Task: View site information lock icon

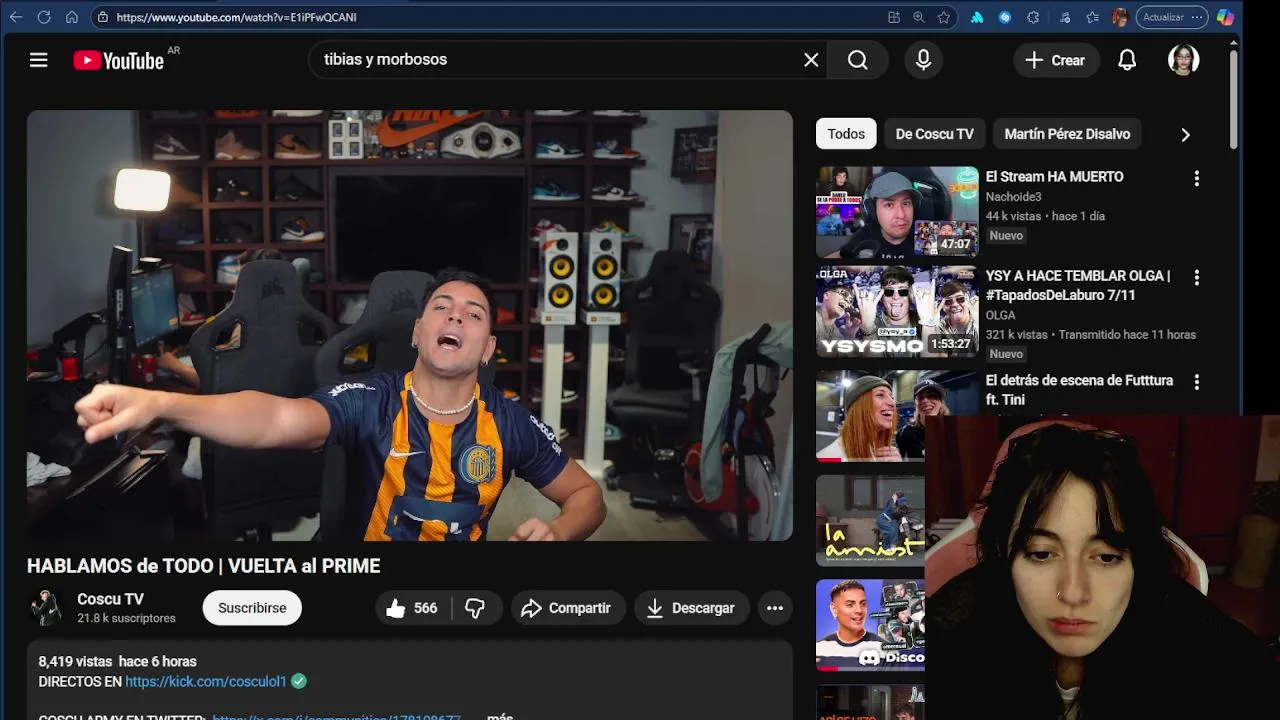Action: point(103,17)
